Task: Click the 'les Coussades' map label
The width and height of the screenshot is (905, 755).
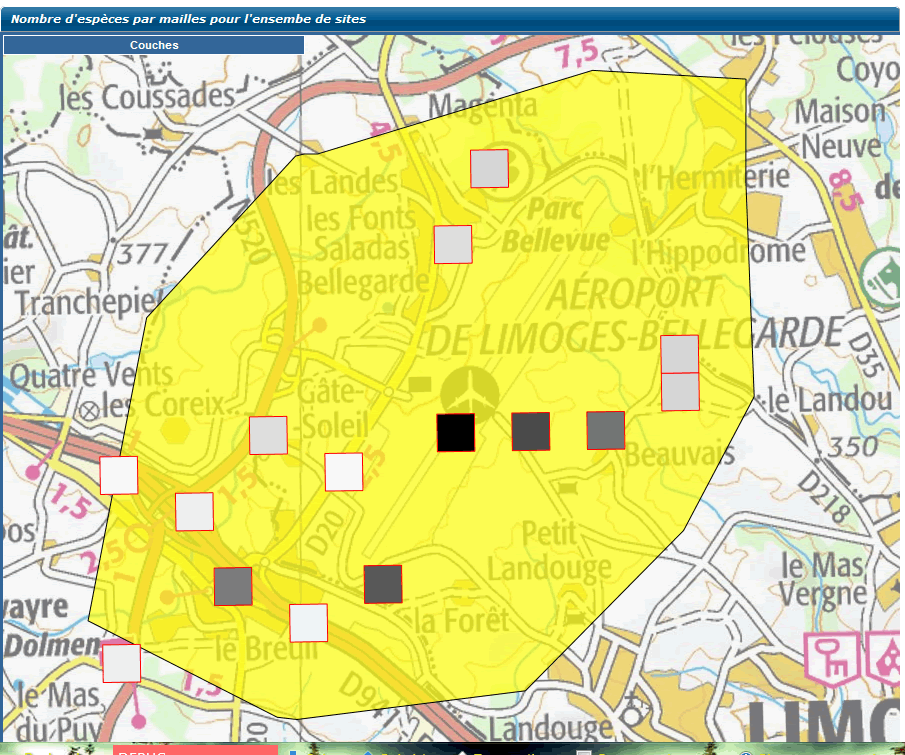Action: coord(148,97)
